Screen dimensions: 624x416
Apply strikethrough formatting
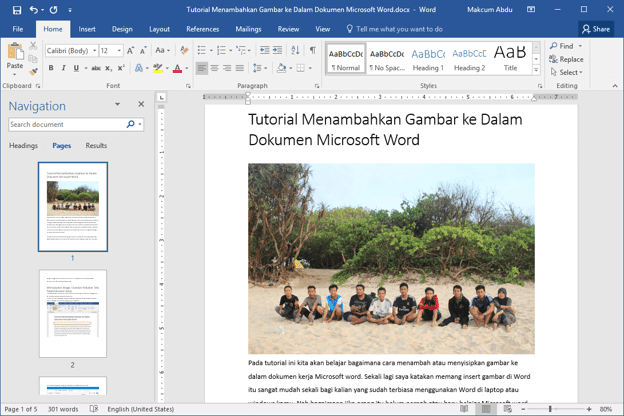96,68
